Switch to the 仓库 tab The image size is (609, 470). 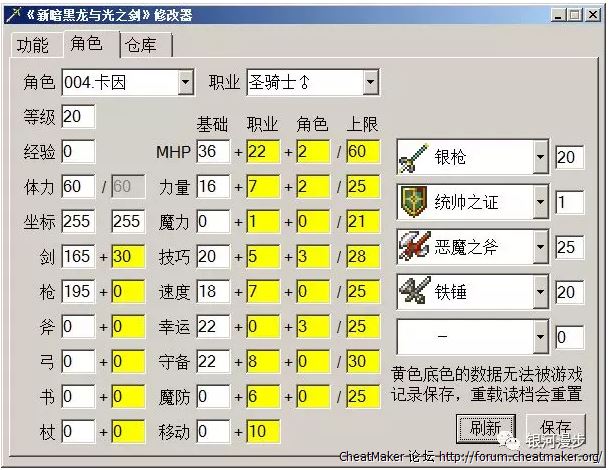click(x=146, y=46)
